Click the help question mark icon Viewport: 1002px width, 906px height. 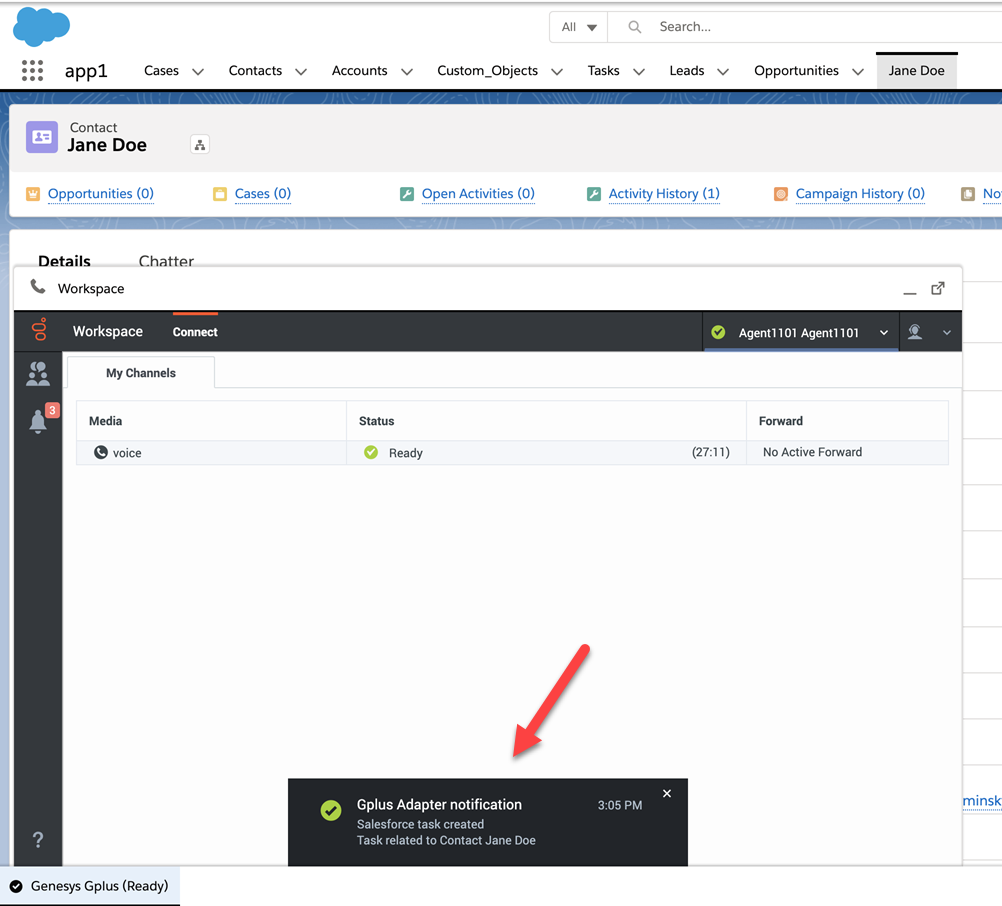click(38, 840)
